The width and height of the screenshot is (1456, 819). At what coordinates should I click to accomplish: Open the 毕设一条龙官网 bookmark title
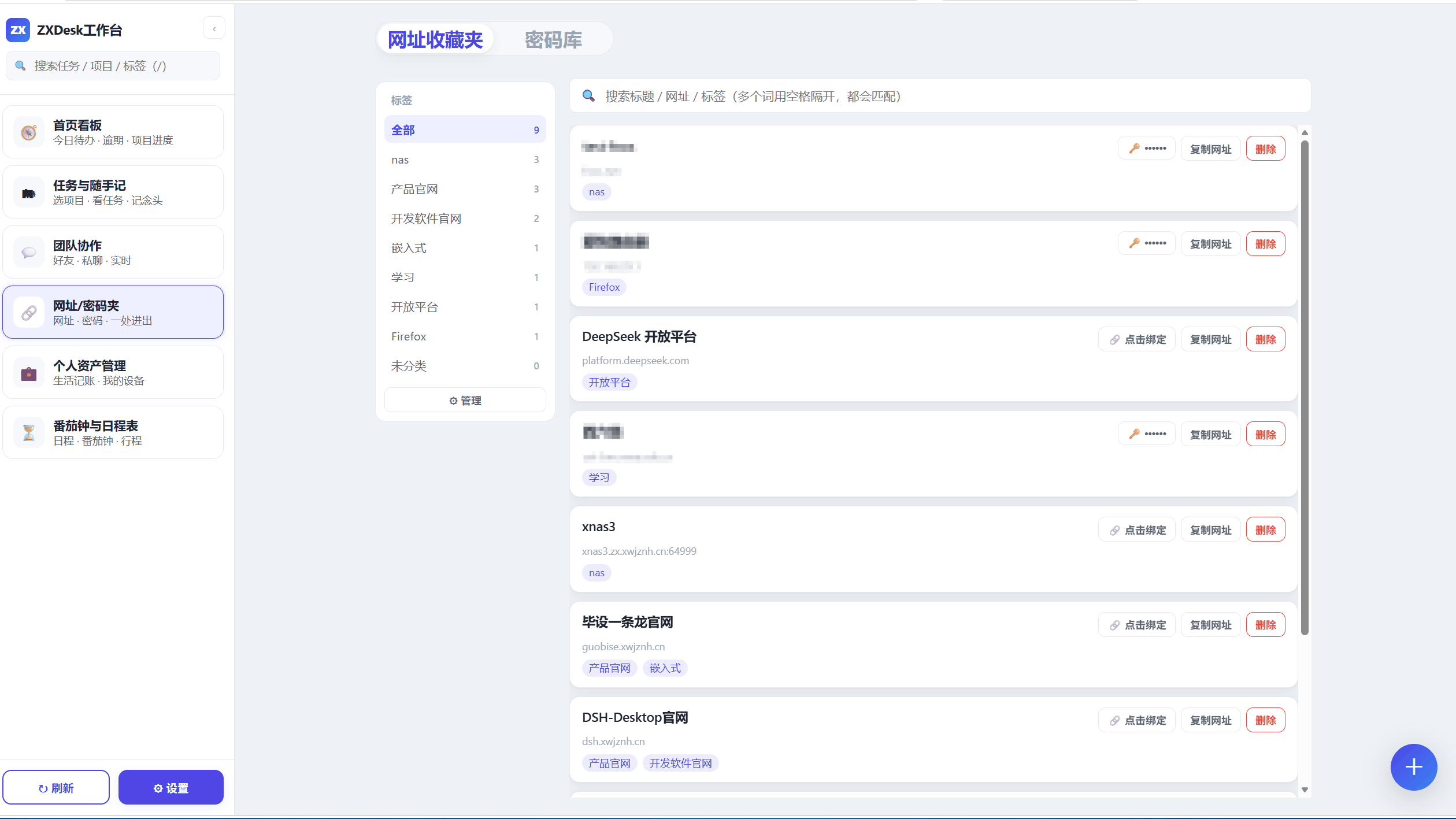click(x=627, y=622)
